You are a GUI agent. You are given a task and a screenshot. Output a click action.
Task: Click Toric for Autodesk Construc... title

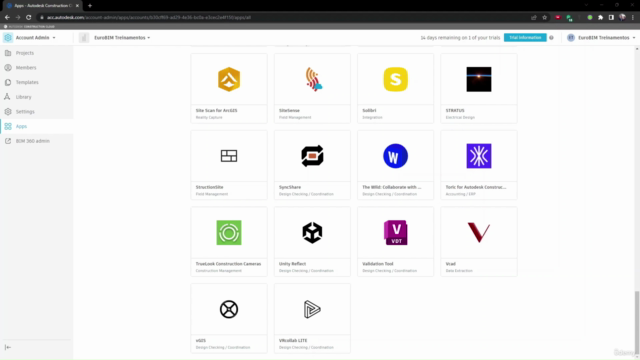click(x=476, y=187)
